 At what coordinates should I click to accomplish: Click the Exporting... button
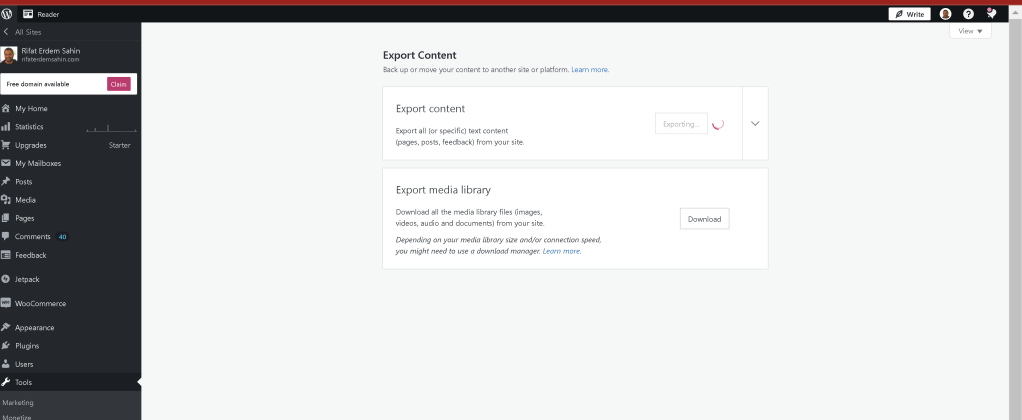(x=681, y=124)
